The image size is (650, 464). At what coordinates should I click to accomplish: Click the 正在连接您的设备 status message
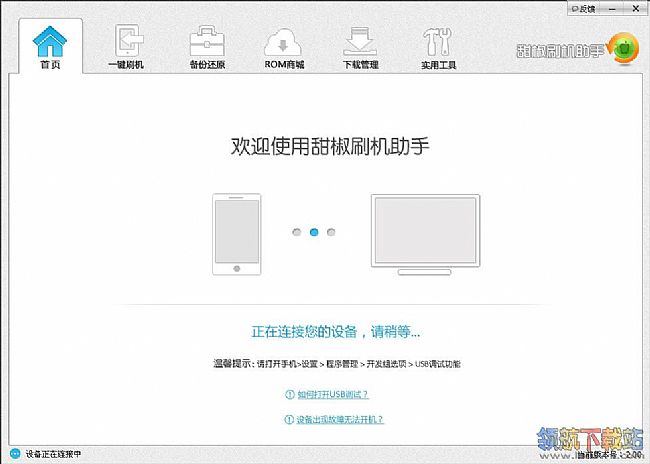click(335, 332)
